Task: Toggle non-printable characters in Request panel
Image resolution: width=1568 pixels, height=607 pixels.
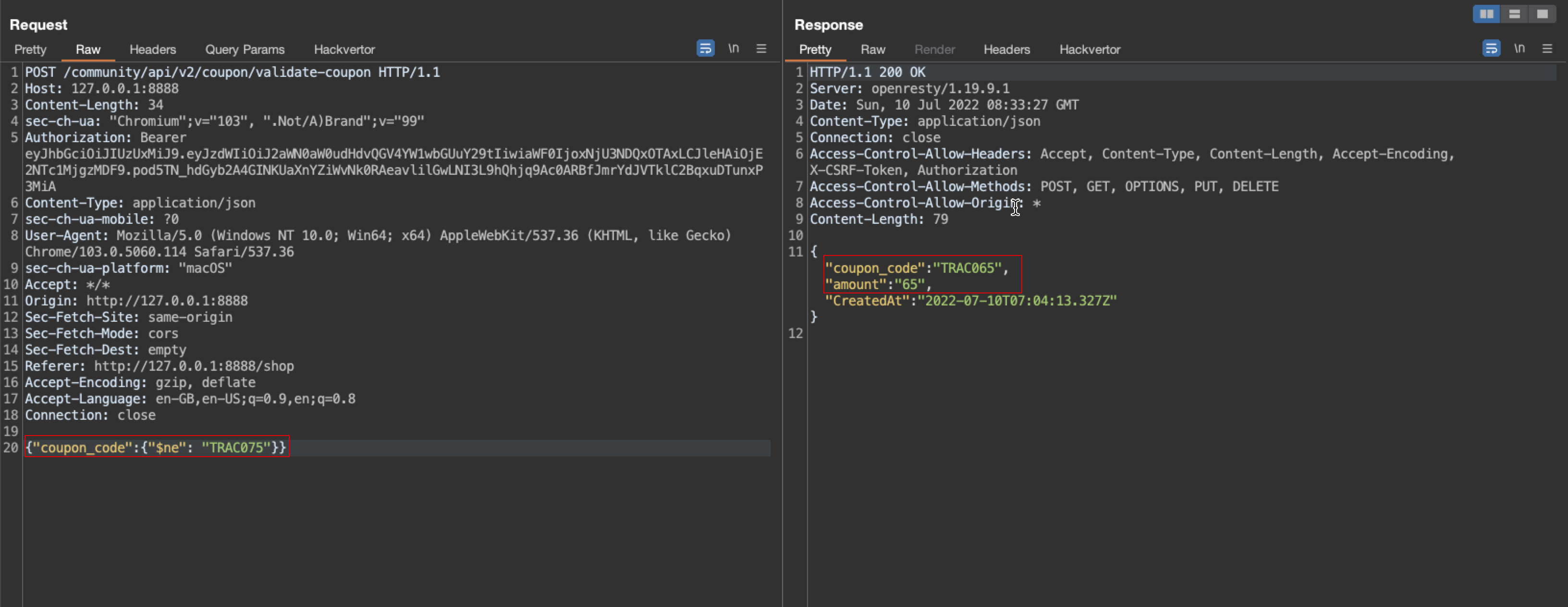Action: [x=734, y=48]
